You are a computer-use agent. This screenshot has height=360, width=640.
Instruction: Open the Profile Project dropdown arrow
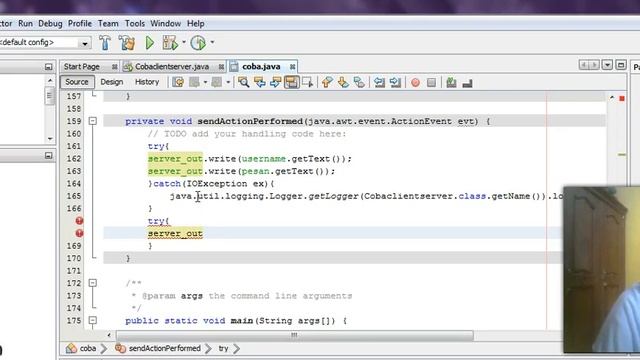pos(212,42)
